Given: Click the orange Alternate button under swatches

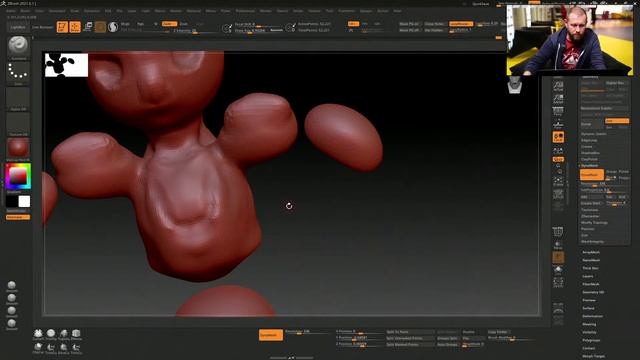Looking at the screenshot, I should 18,217.
